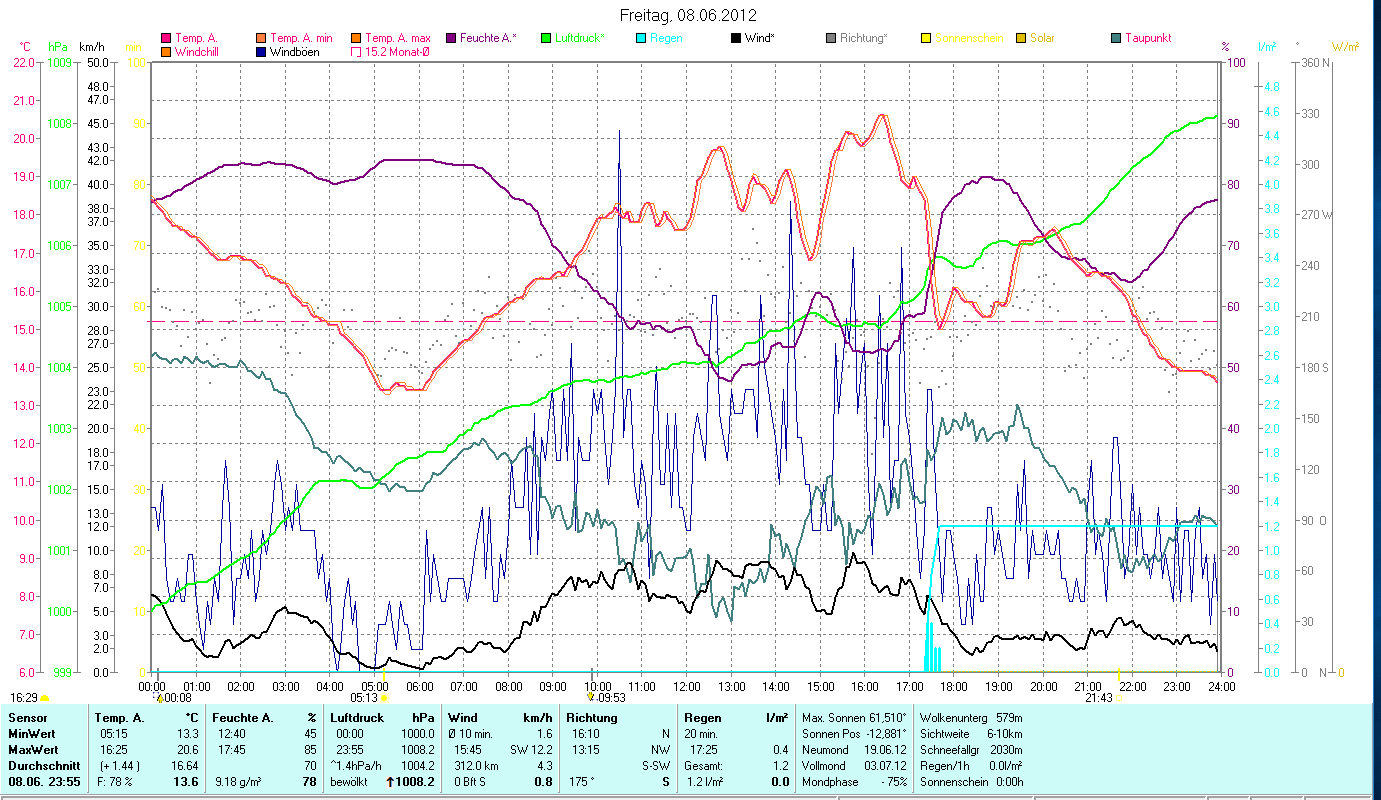The height and width of the screenshot is (800, 1381).
Task: Select the 06:00 time axis label
Action: pos(419,686)
